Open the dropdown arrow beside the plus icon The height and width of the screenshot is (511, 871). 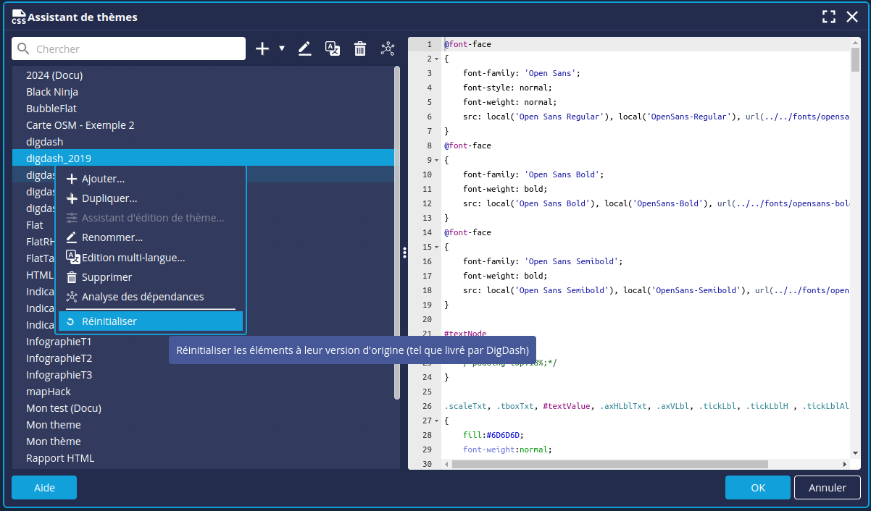(x=281, y=48)
